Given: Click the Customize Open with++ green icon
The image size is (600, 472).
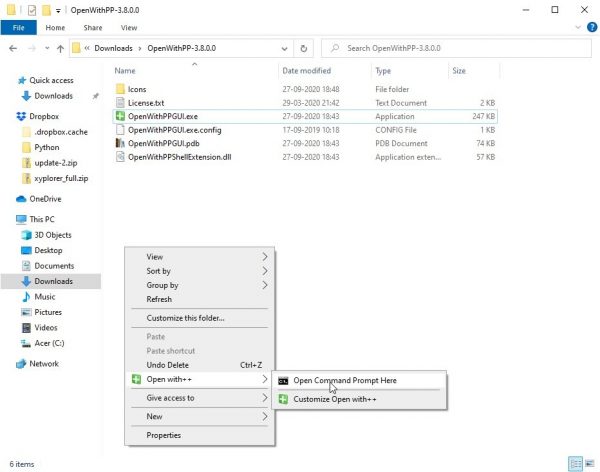Looking at the screenshot, I should point(283,399).
